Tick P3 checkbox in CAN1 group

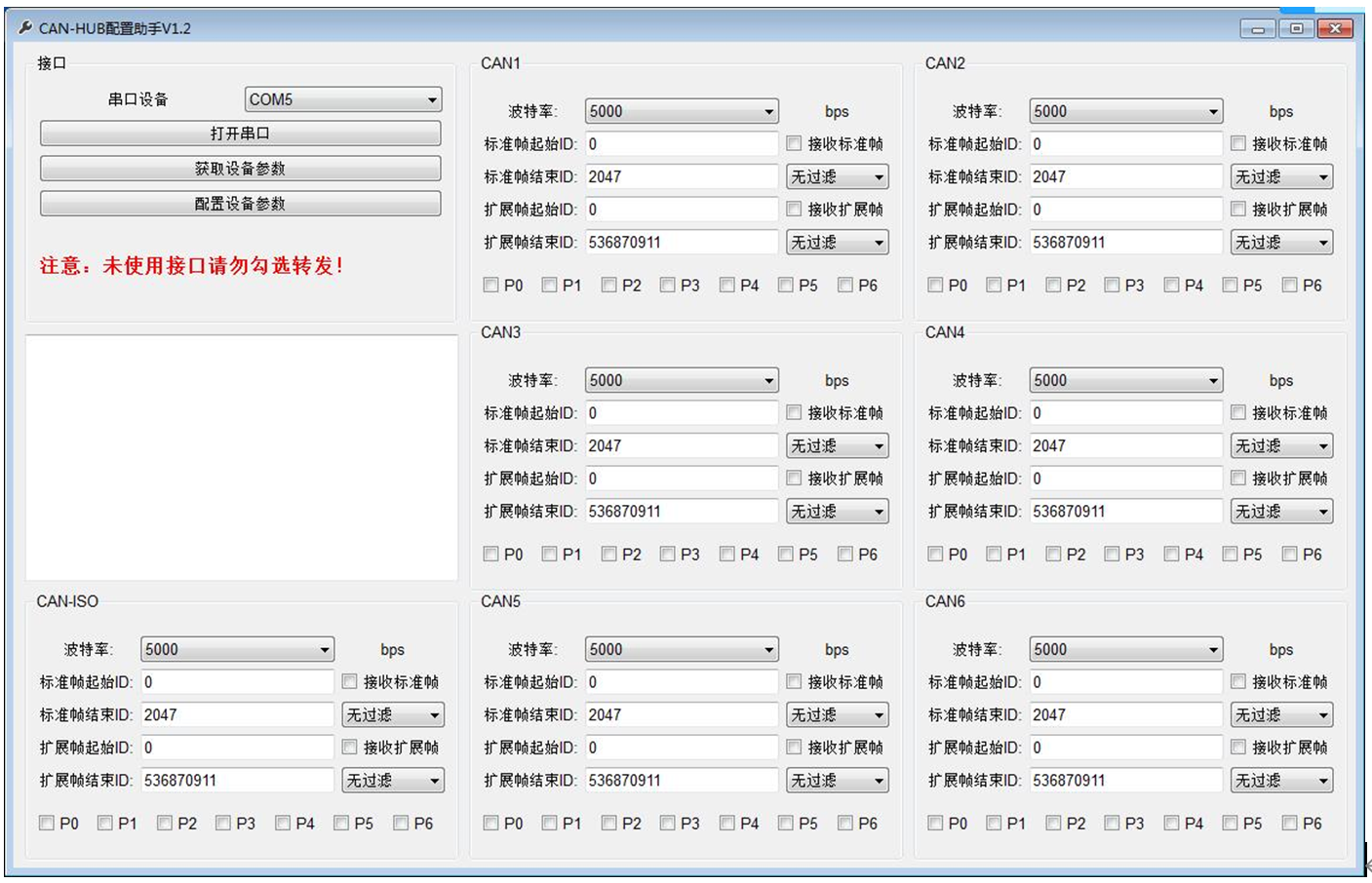[667, 285]
